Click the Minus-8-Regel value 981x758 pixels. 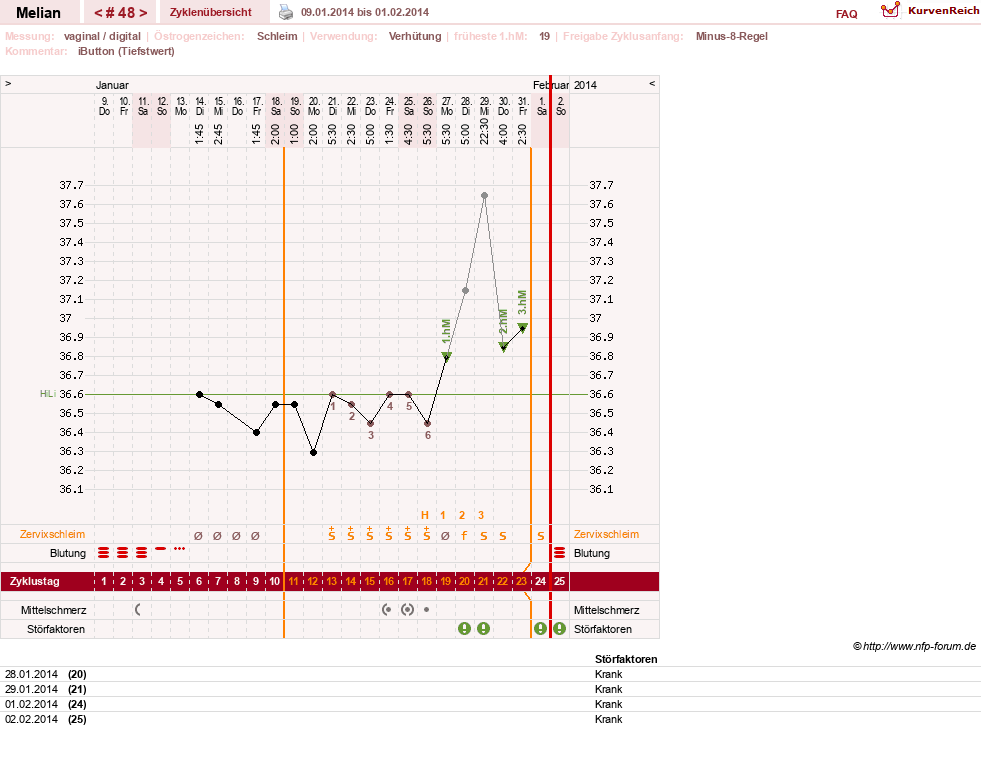pyautogui.click(x=731, y=36)
